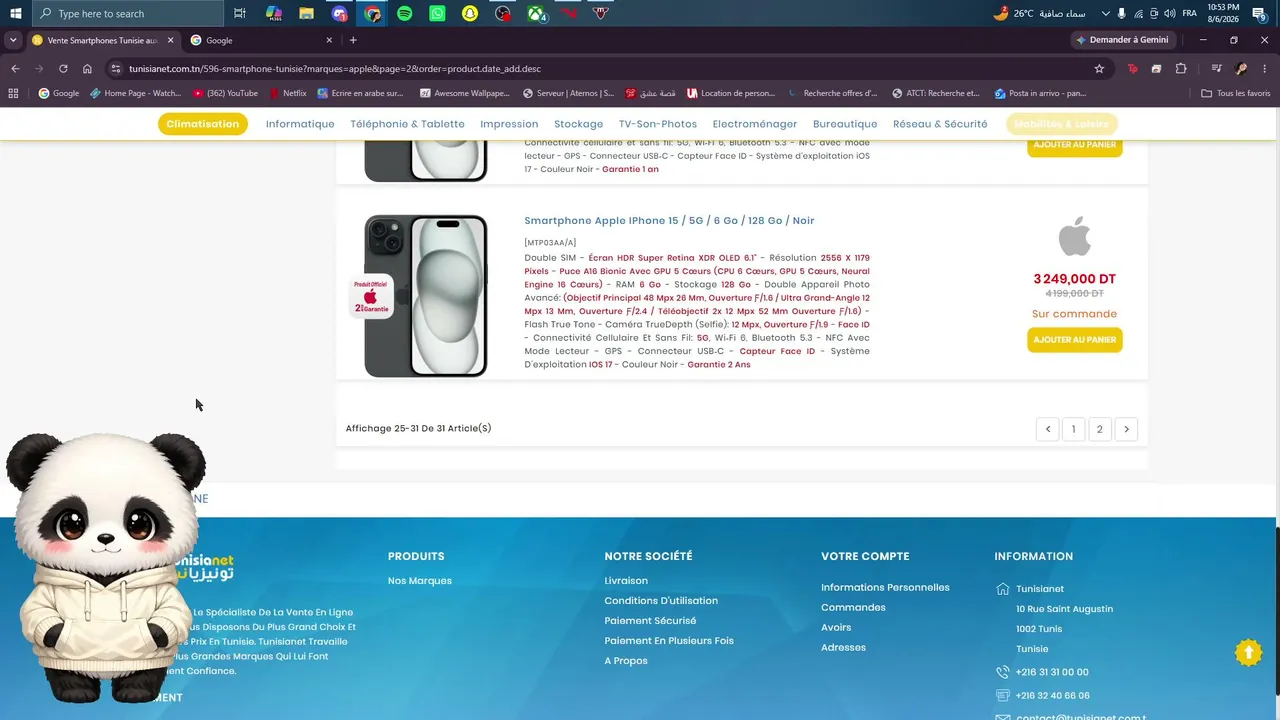Open the Netflix bookmark

pos(287,93)
